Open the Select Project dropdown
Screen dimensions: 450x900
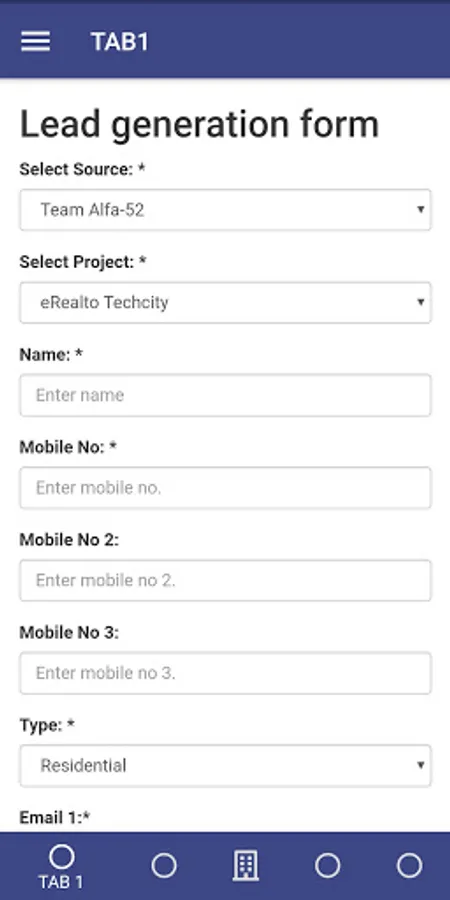point(225,302)
